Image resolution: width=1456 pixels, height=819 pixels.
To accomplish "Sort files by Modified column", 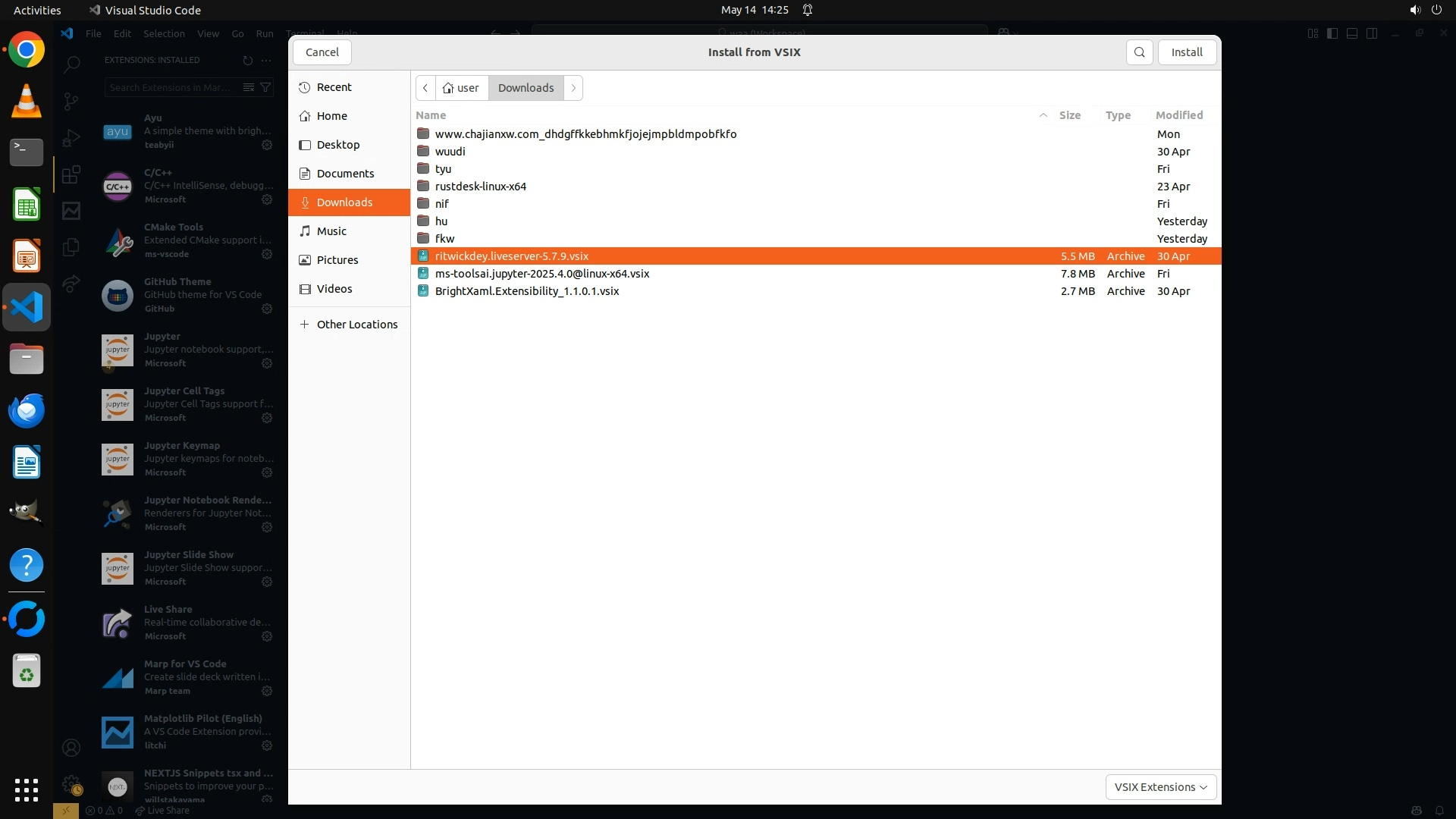I will [1178, 115].
